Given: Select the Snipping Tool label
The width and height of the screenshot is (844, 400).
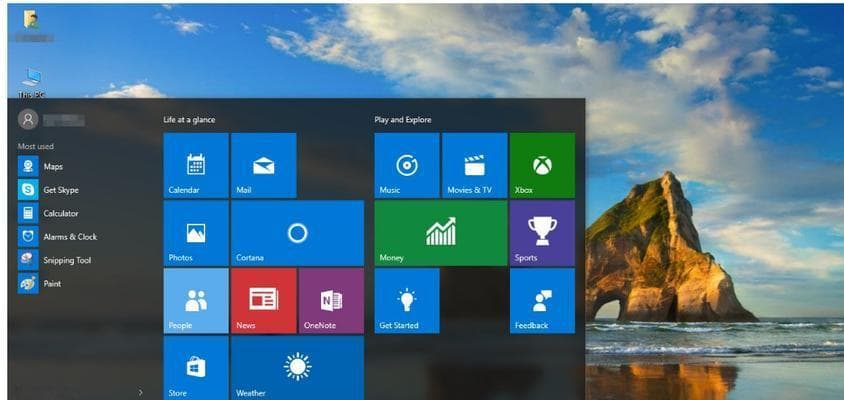Looking at the screenshot, I should [67, 261].
